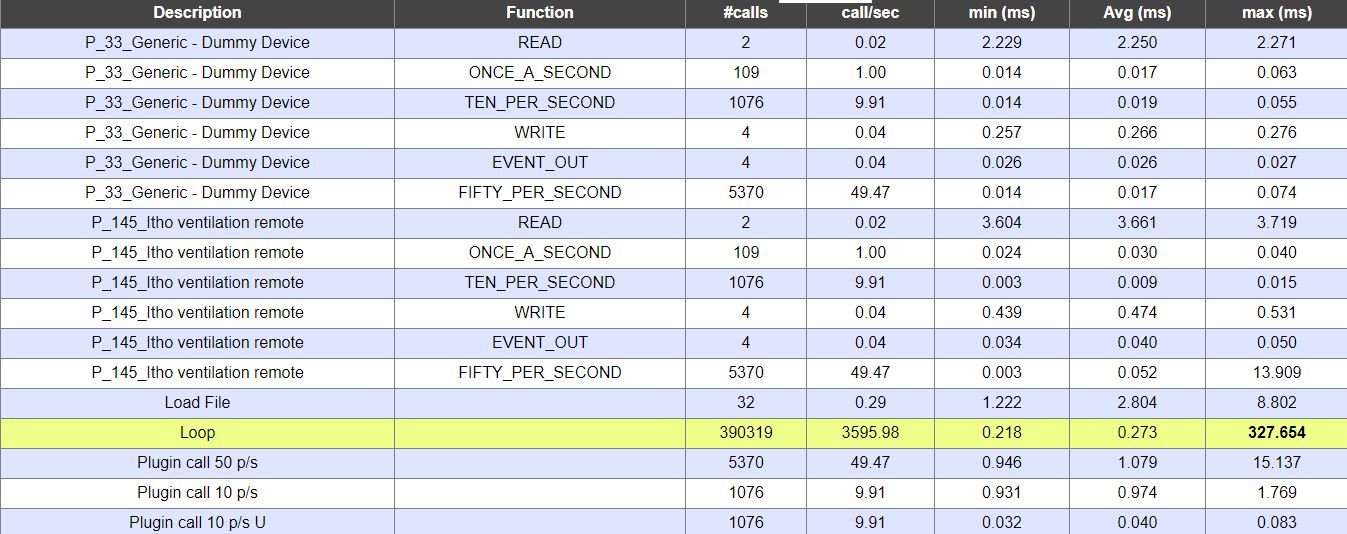Click the min (ms) column header
The height and width of the screenshot is (534, 1347).
click(x=1002, y=13)
